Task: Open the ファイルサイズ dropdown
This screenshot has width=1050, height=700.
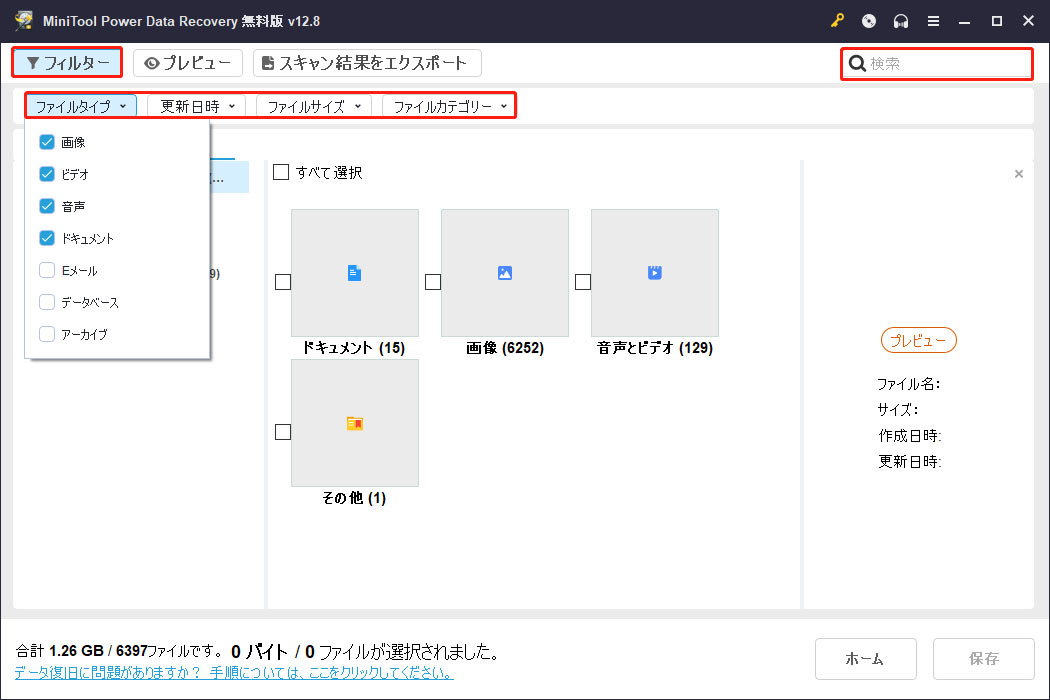Action: pos(310,105)
